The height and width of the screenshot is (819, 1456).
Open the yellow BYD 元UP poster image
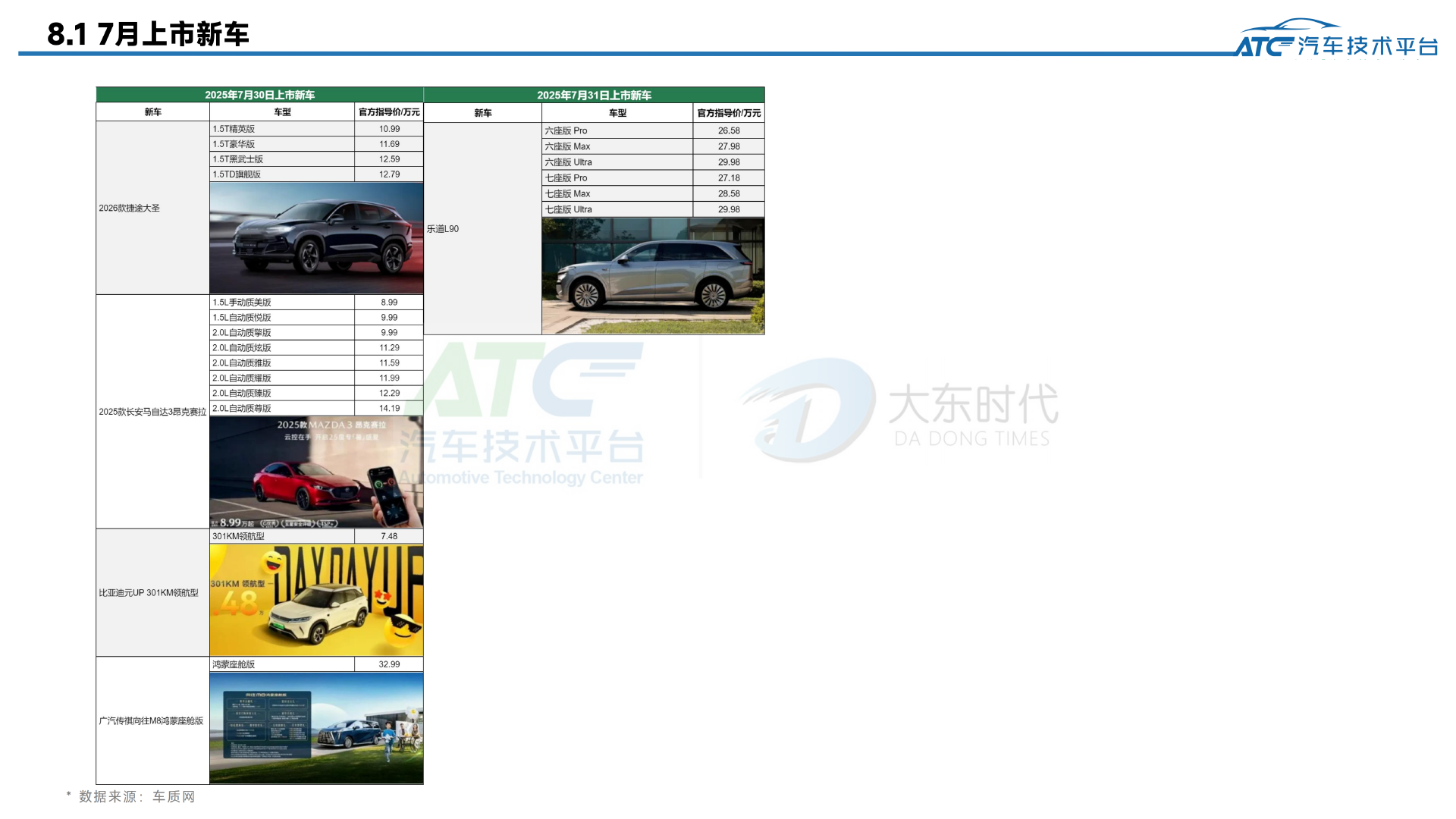click(316, 600)
